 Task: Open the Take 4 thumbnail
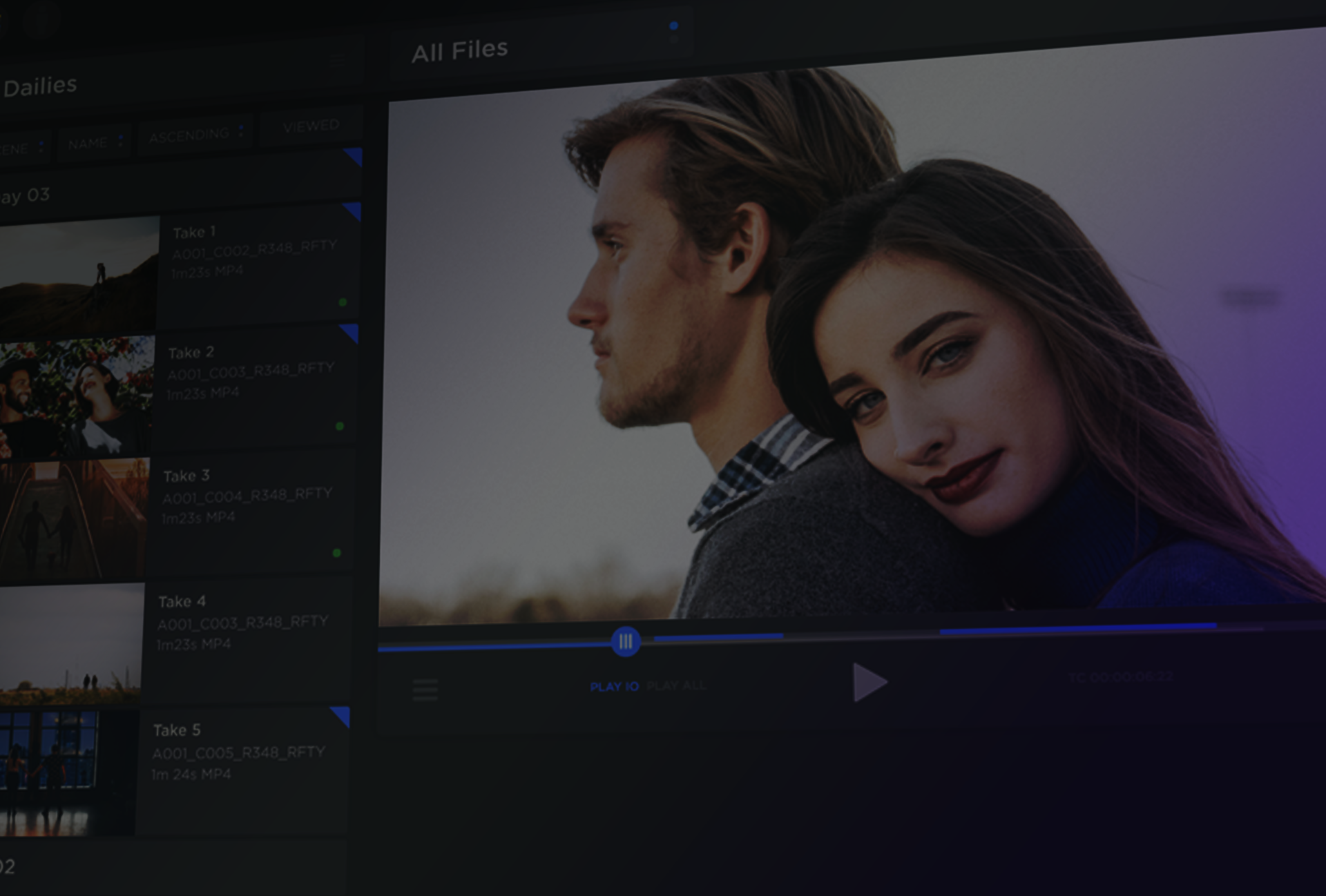point(70,645)
